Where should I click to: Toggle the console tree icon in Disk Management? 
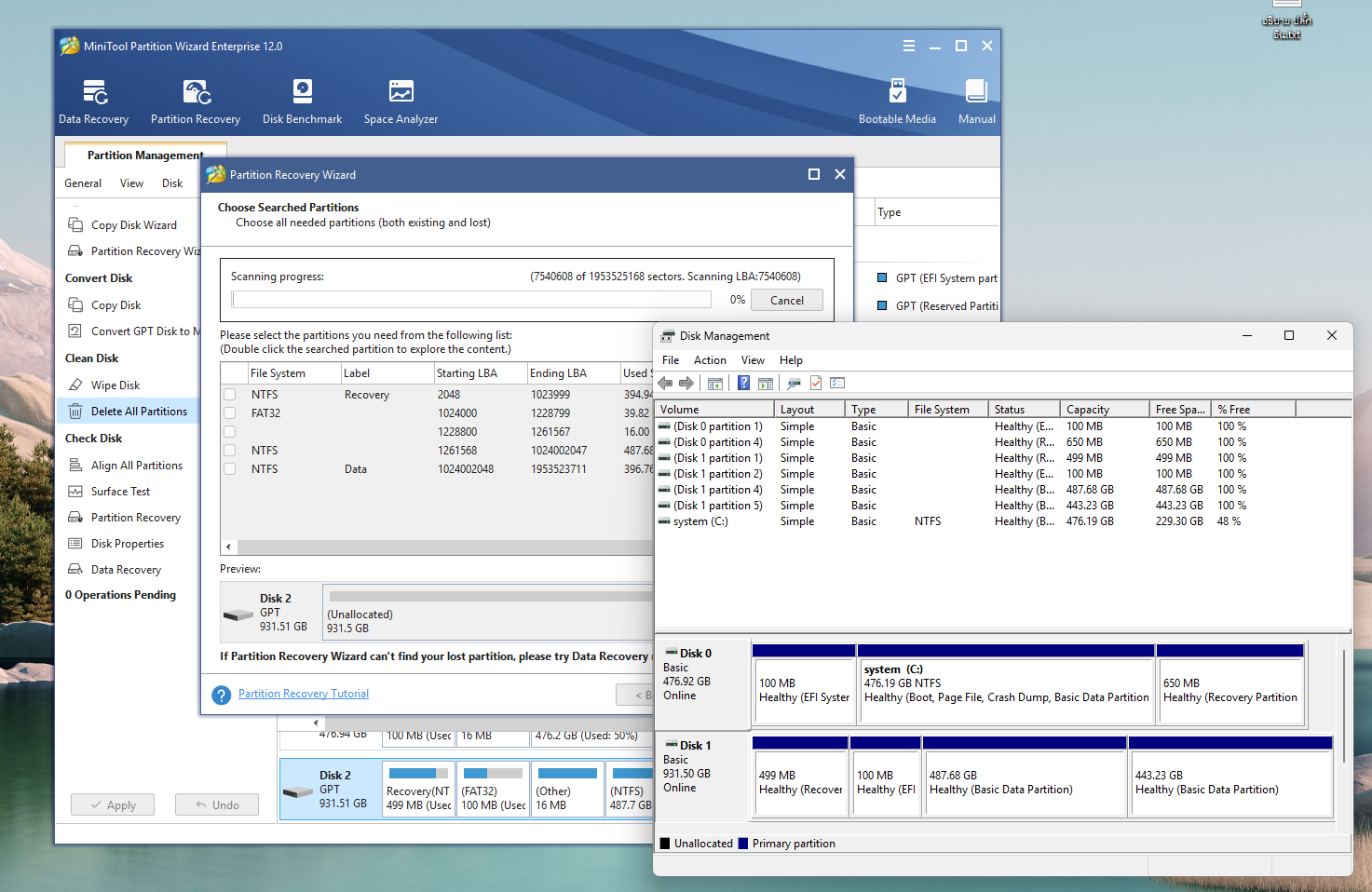tap(715, 383)
